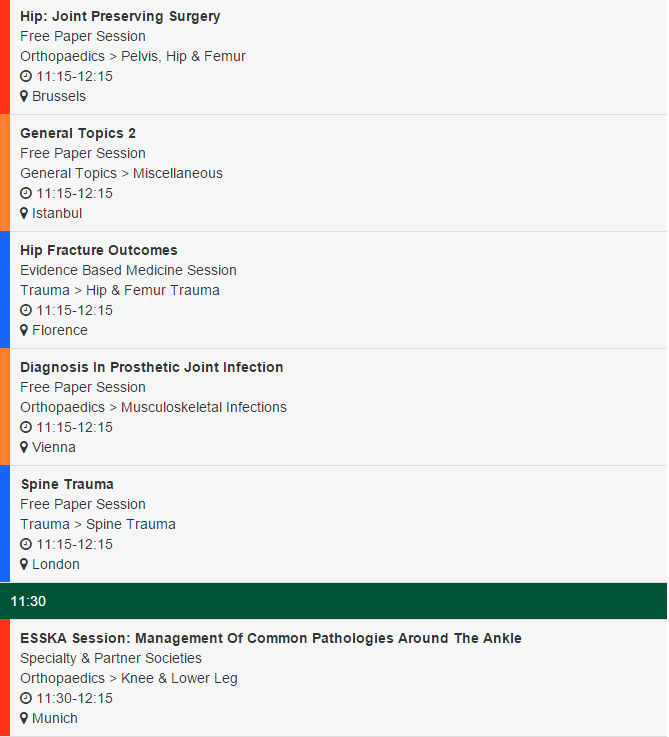
Task: Click the clock icon in Hip Fracture Outcomes
Action: (26, 310)
